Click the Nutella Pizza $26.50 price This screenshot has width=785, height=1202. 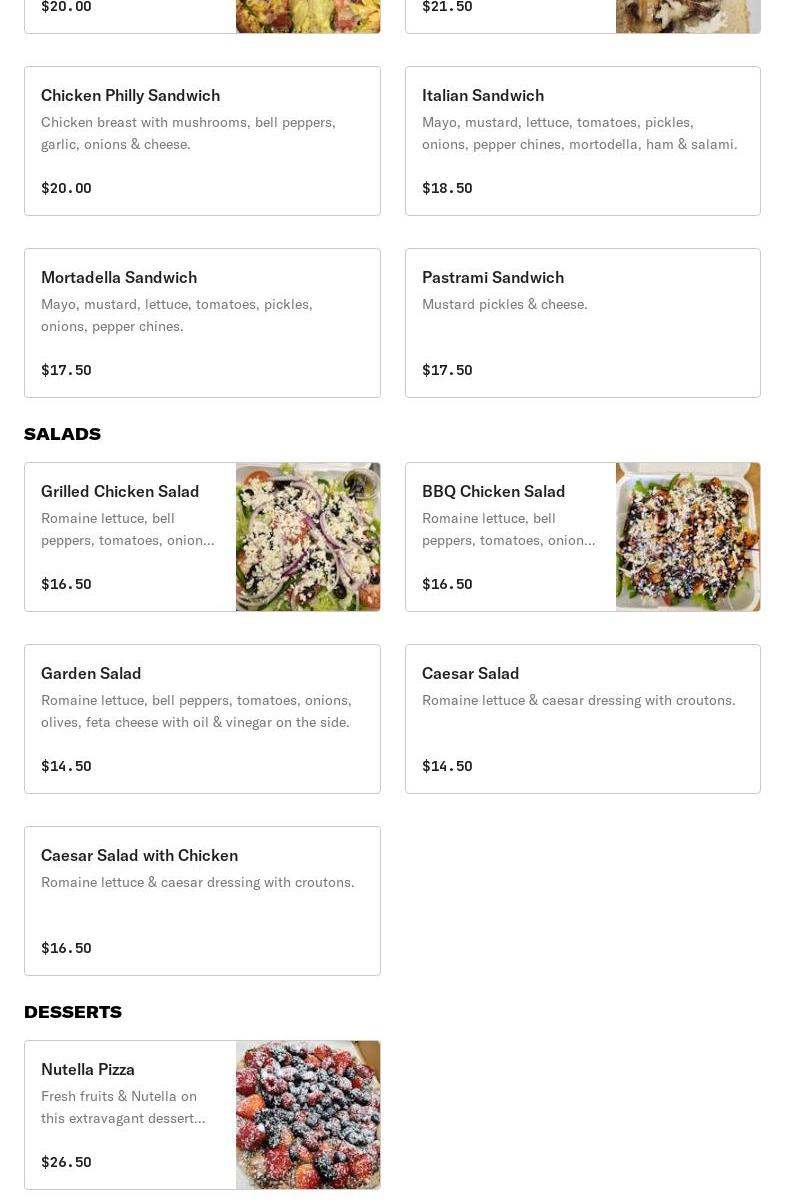click(66, 1162)
